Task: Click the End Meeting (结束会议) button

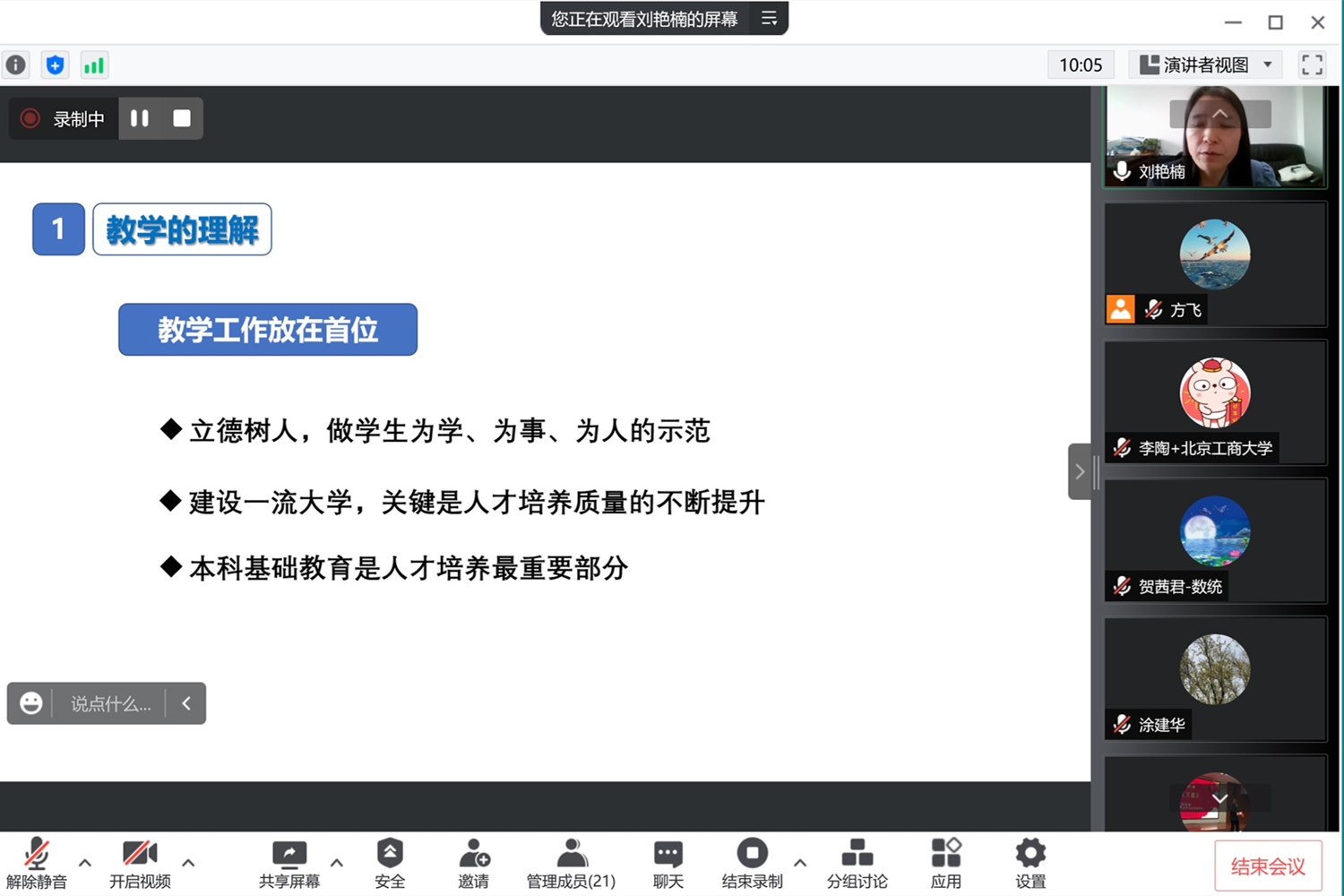Action: pos(1268,866)
